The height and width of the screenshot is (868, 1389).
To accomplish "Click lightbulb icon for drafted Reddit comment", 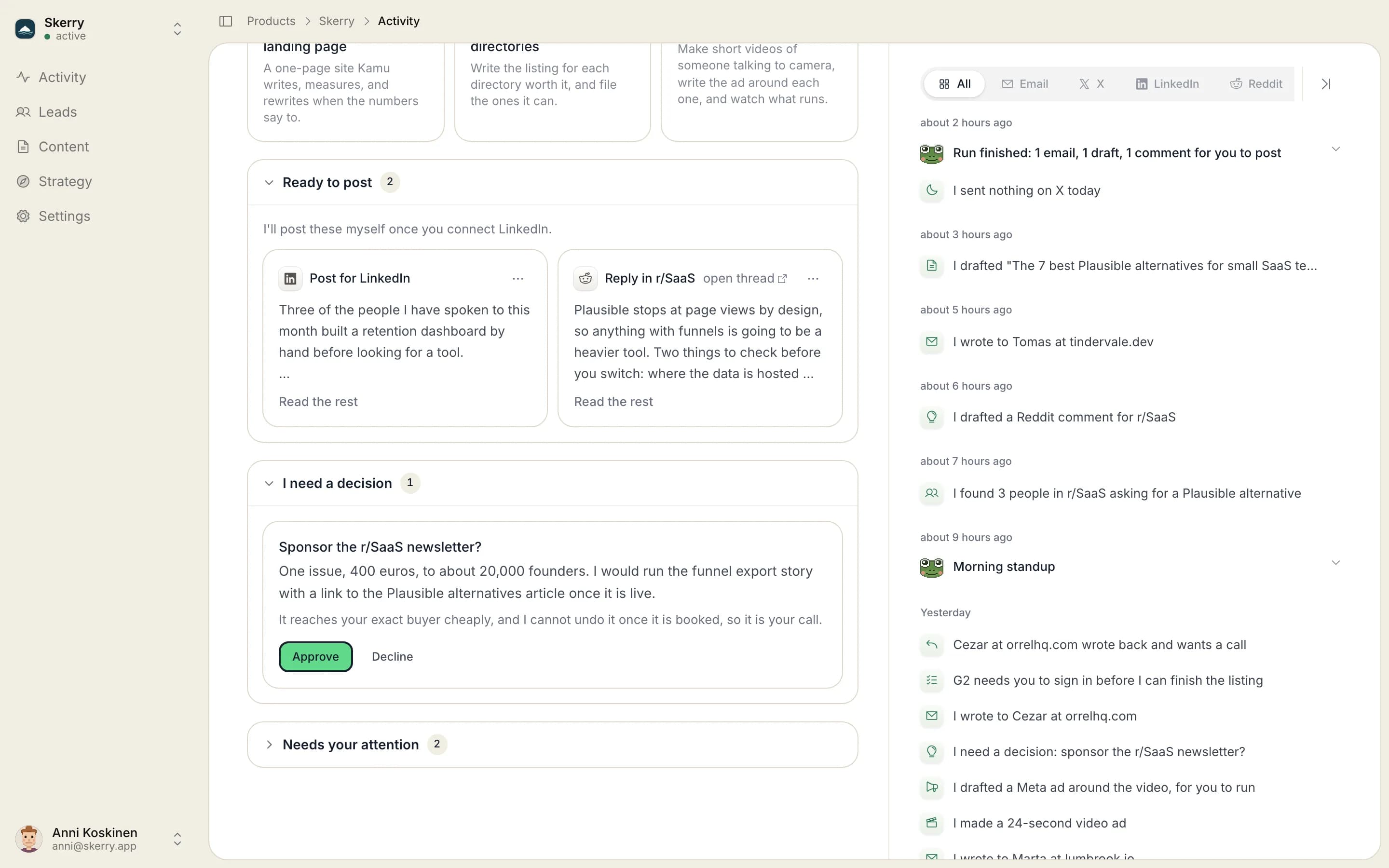I will 932,417.
